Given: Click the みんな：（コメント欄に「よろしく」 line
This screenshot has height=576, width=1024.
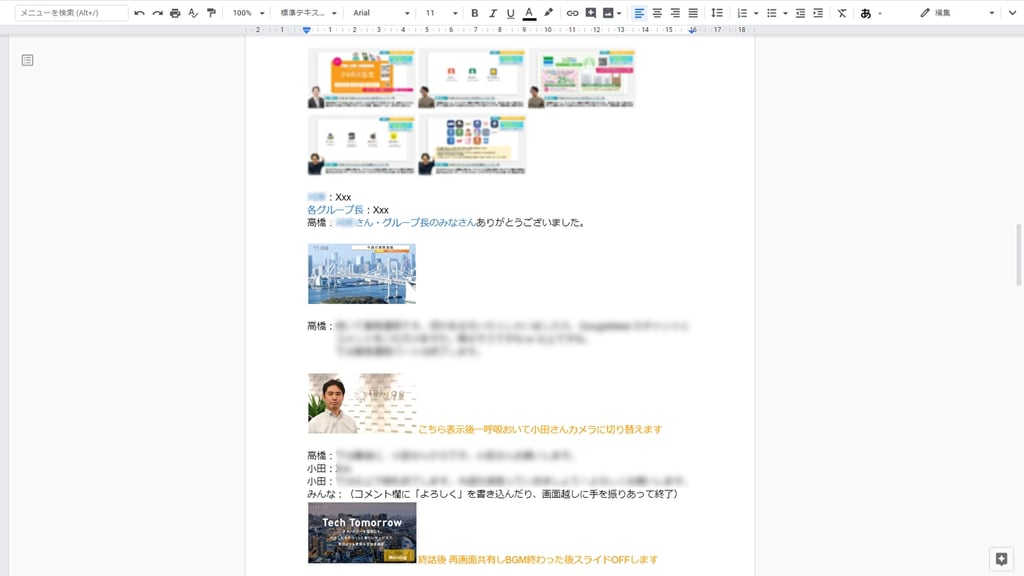Looking at the screenshot, I should [492, 494].
